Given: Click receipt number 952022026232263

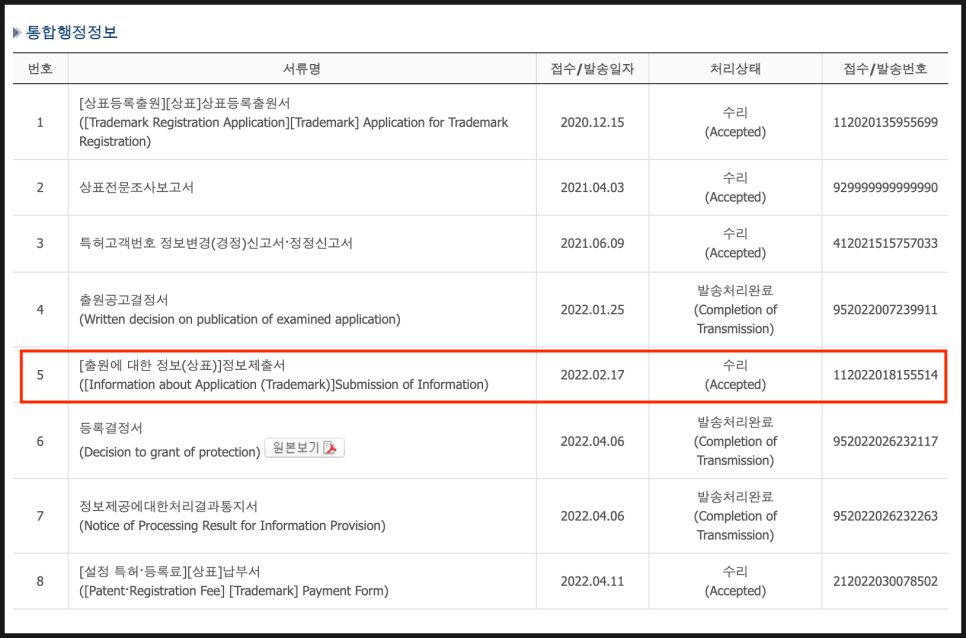Looking at the screenshot, I should click(x=885, y=516).
